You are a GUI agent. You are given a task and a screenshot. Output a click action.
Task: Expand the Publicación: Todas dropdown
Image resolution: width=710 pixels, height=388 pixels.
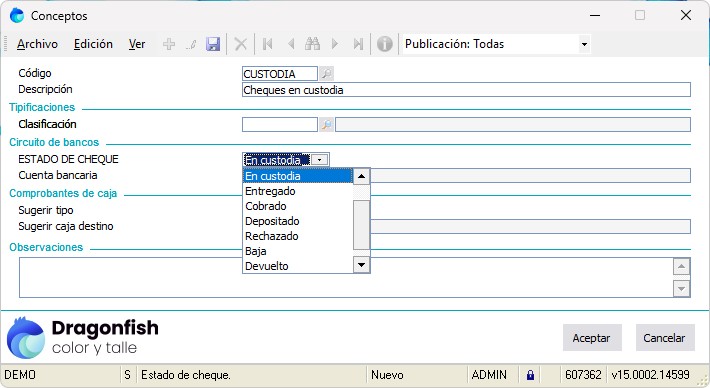[x=584, y=44]
